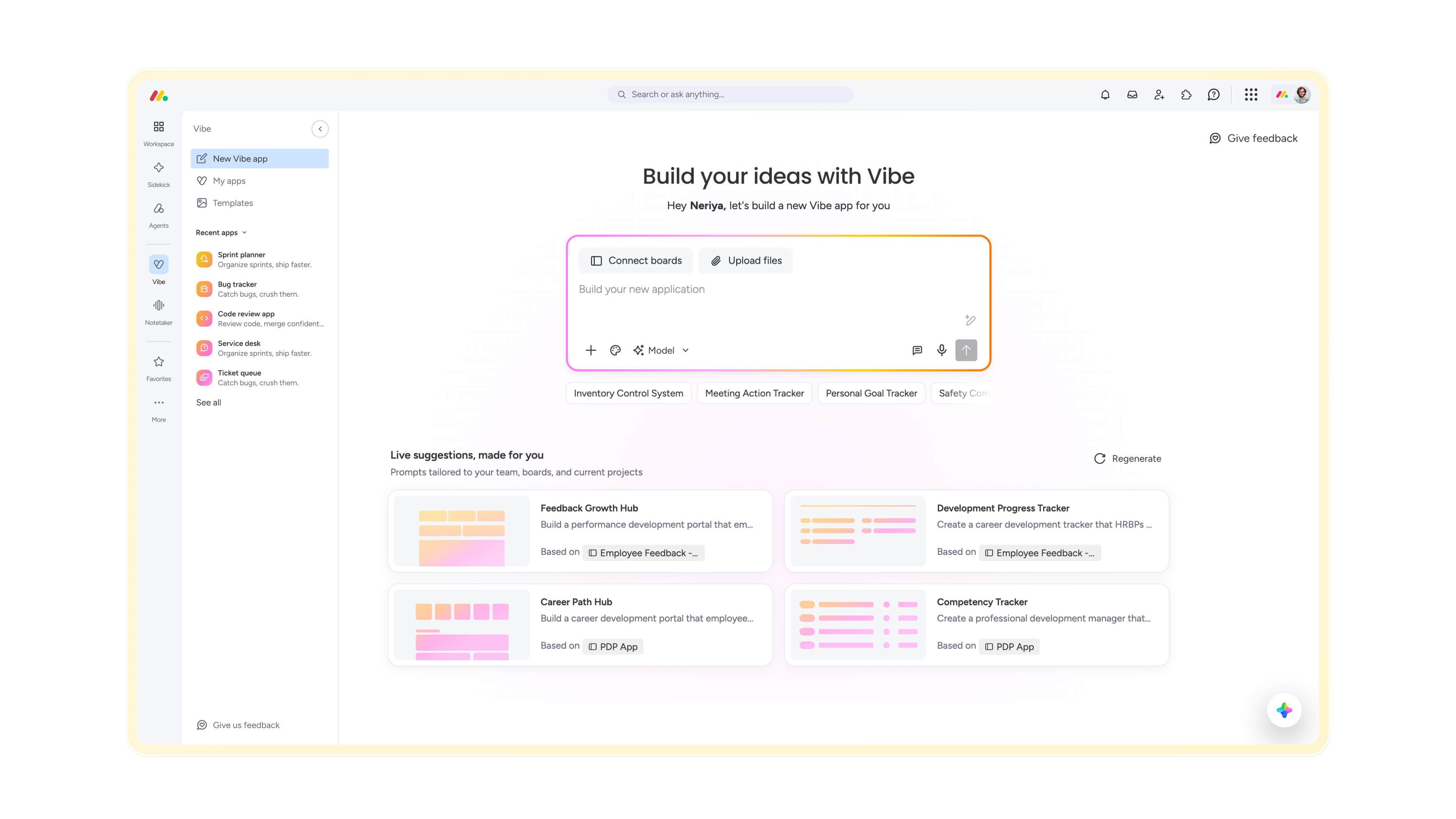Click See all recent apps
Image resolution: width=1456 pixels, height=819 pixels.
208,402
